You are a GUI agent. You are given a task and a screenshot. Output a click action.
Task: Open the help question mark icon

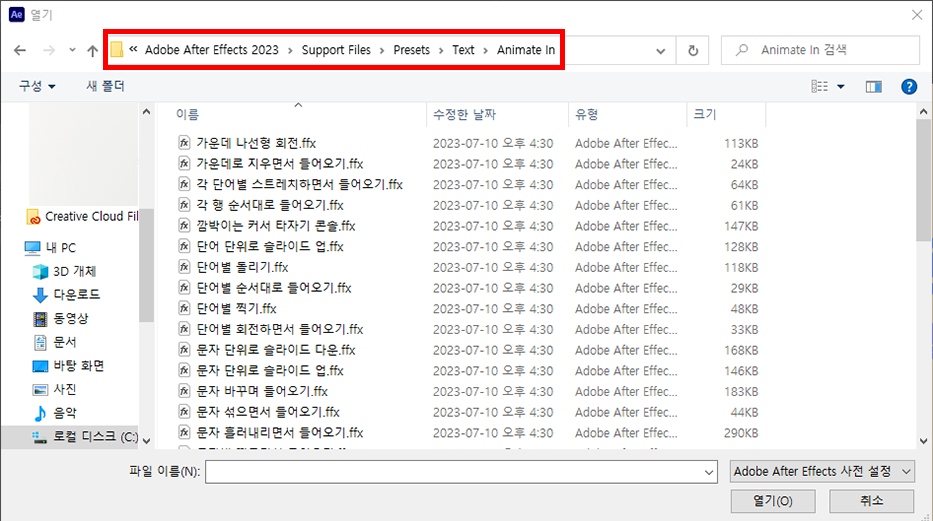point(908,87)
